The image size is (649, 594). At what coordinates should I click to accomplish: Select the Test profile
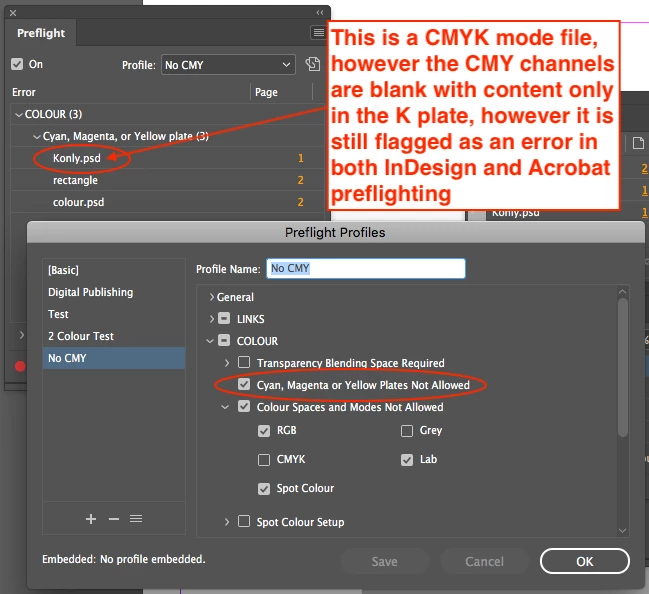(x=114, y=314)
